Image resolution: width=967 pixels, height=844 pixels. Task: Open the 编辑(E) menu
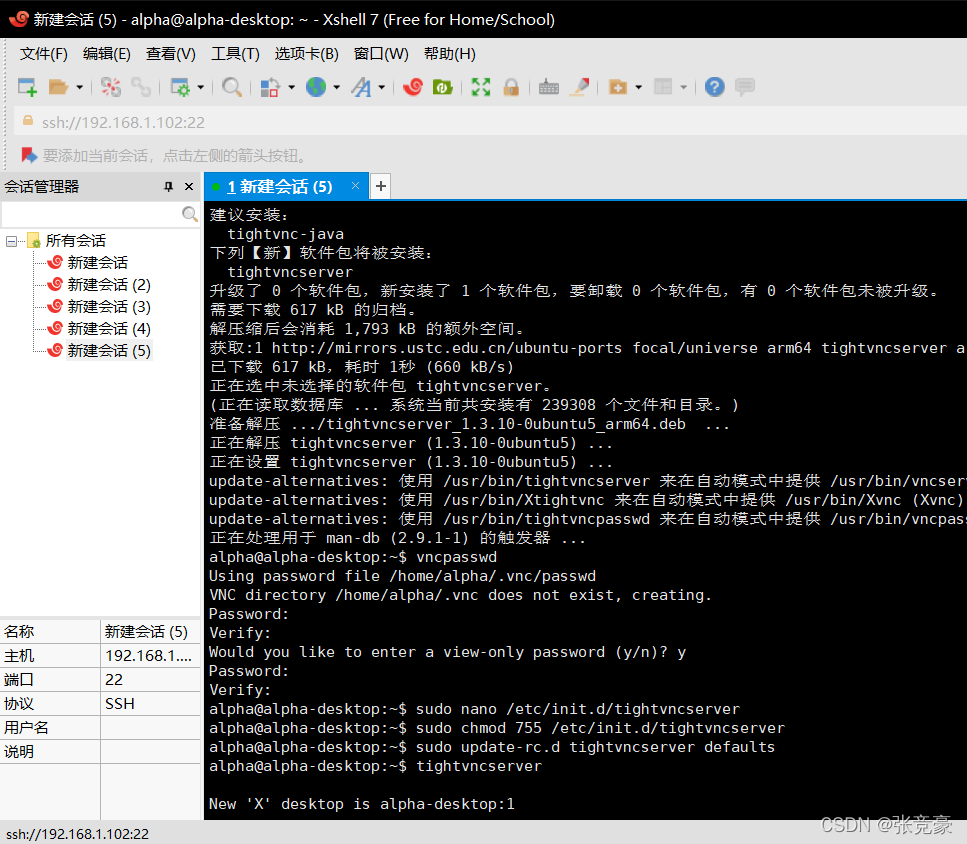[107, 54]
